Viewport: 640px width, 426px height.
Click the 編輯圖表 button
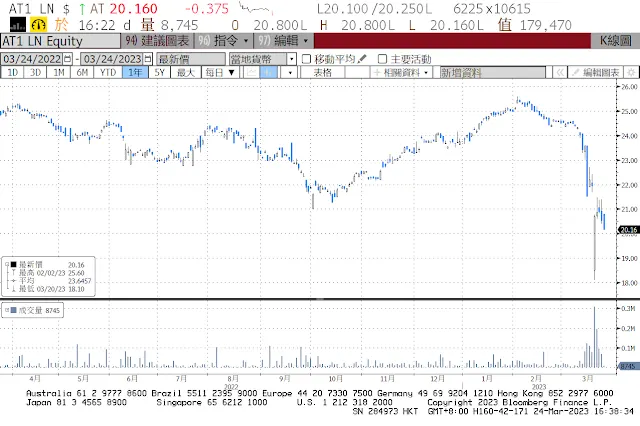point(596,73)
